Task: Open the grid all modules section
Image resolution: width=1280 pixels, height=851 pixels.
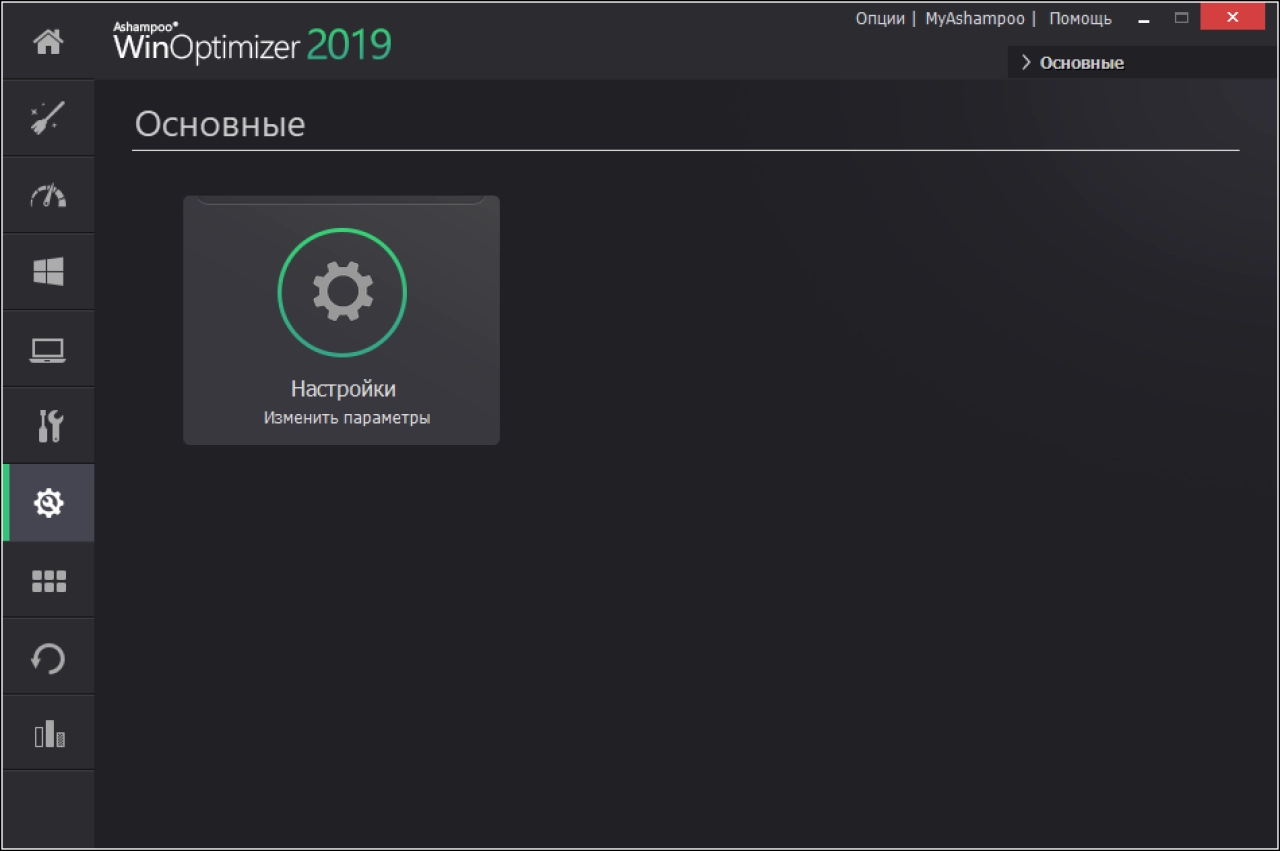Action: click(x=48, y=580)
